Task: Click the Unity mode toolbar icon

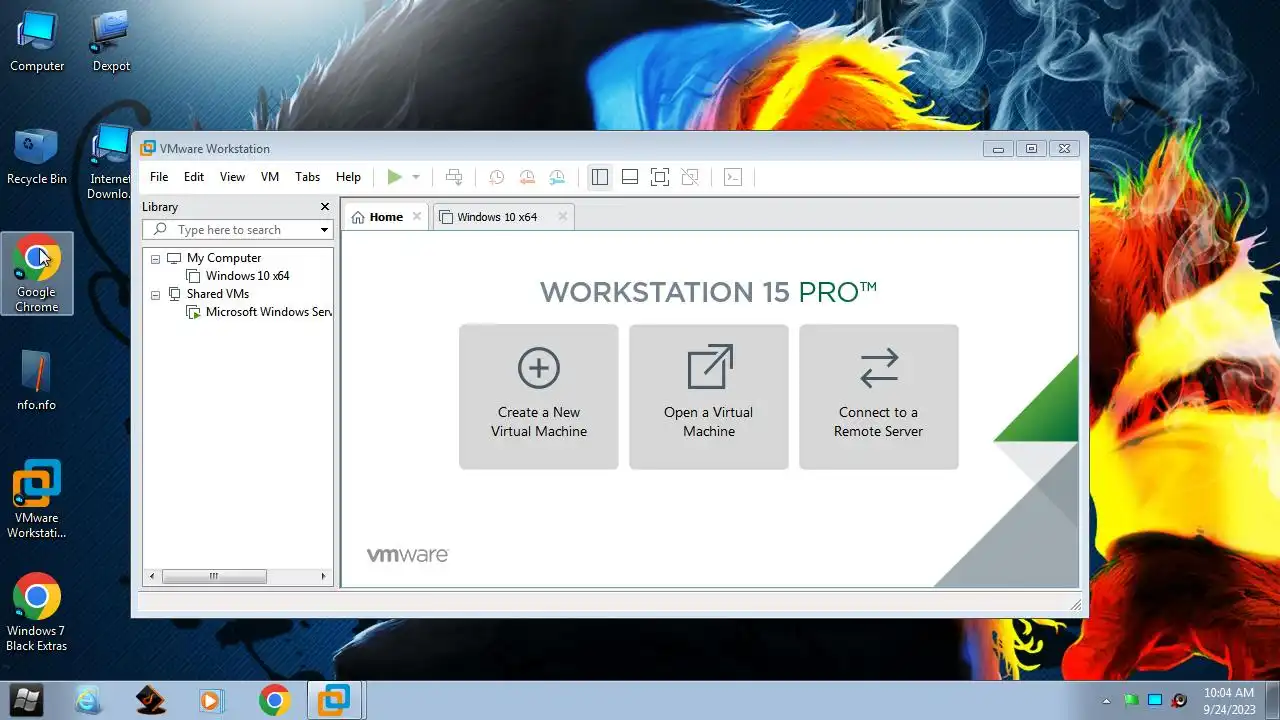Action: [x=690, y=177]
